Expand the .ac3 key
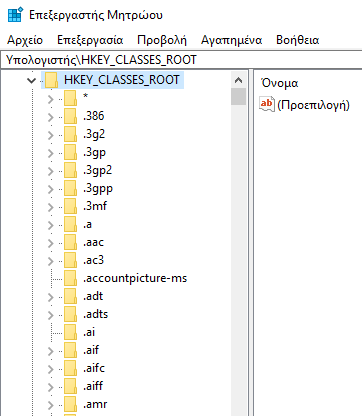The image size is (362, 416). 50,261
